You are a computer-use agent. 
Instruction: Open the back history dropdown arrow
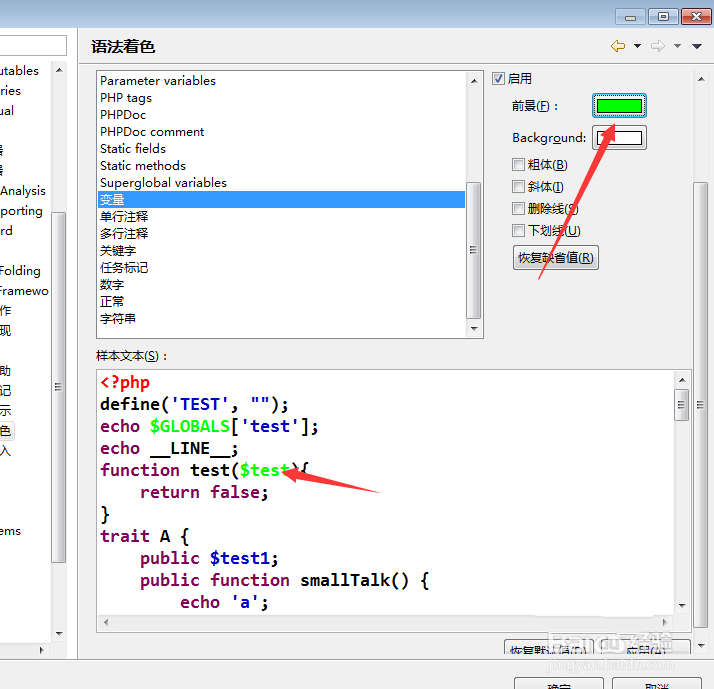pos(638,46)
